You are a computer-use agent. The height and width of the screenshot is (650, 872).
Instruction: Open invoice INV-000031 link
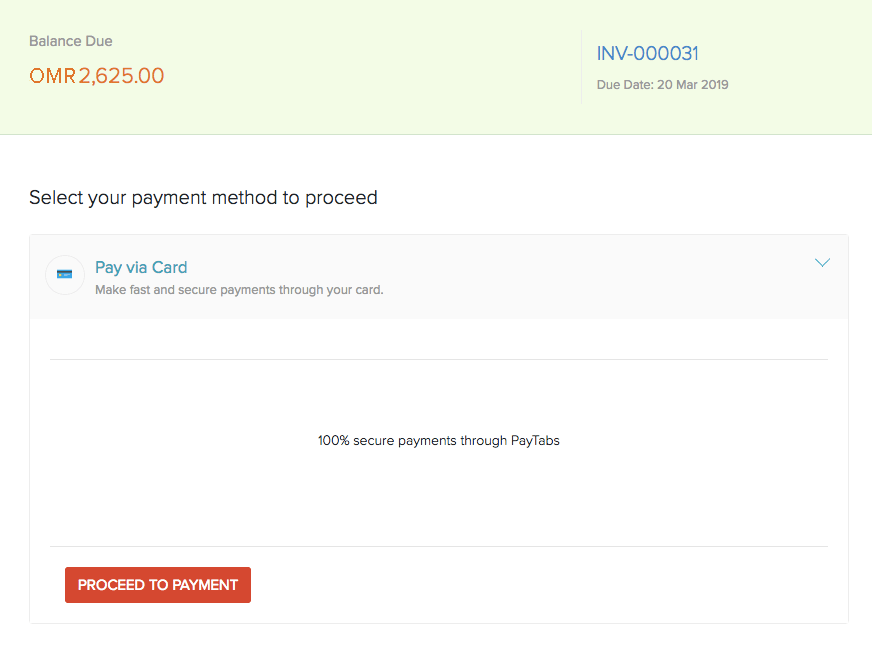pos(647,54)
